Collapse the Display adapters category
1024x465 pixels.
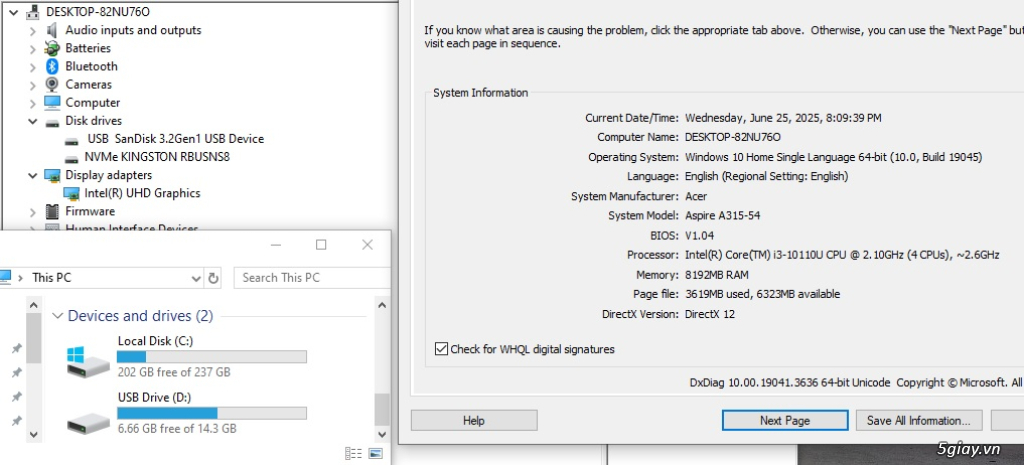[33, 175]
